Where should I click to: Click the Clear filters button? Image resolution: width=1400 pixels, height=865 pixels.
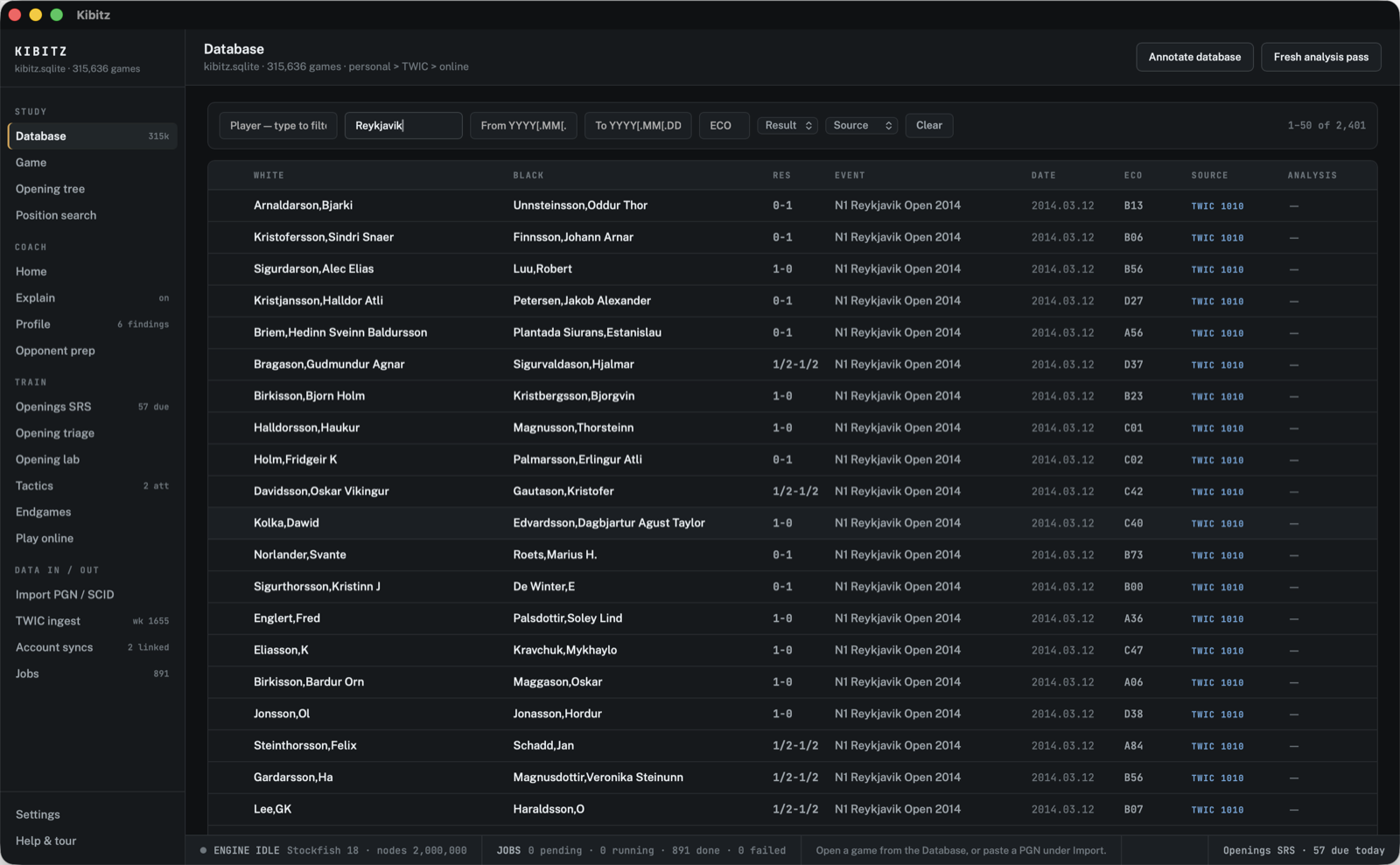[929, 125]
